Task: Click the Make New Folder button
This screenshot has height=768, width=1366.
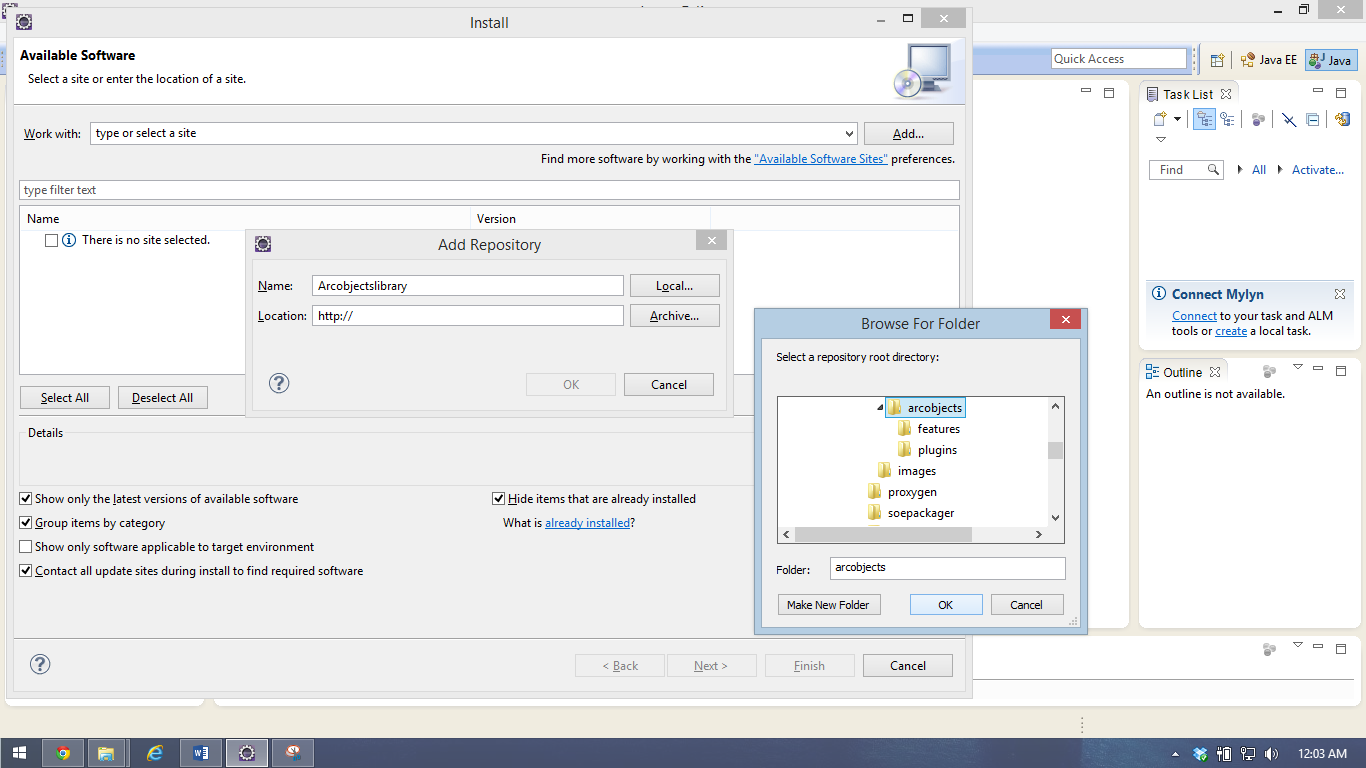Action: 829,604
